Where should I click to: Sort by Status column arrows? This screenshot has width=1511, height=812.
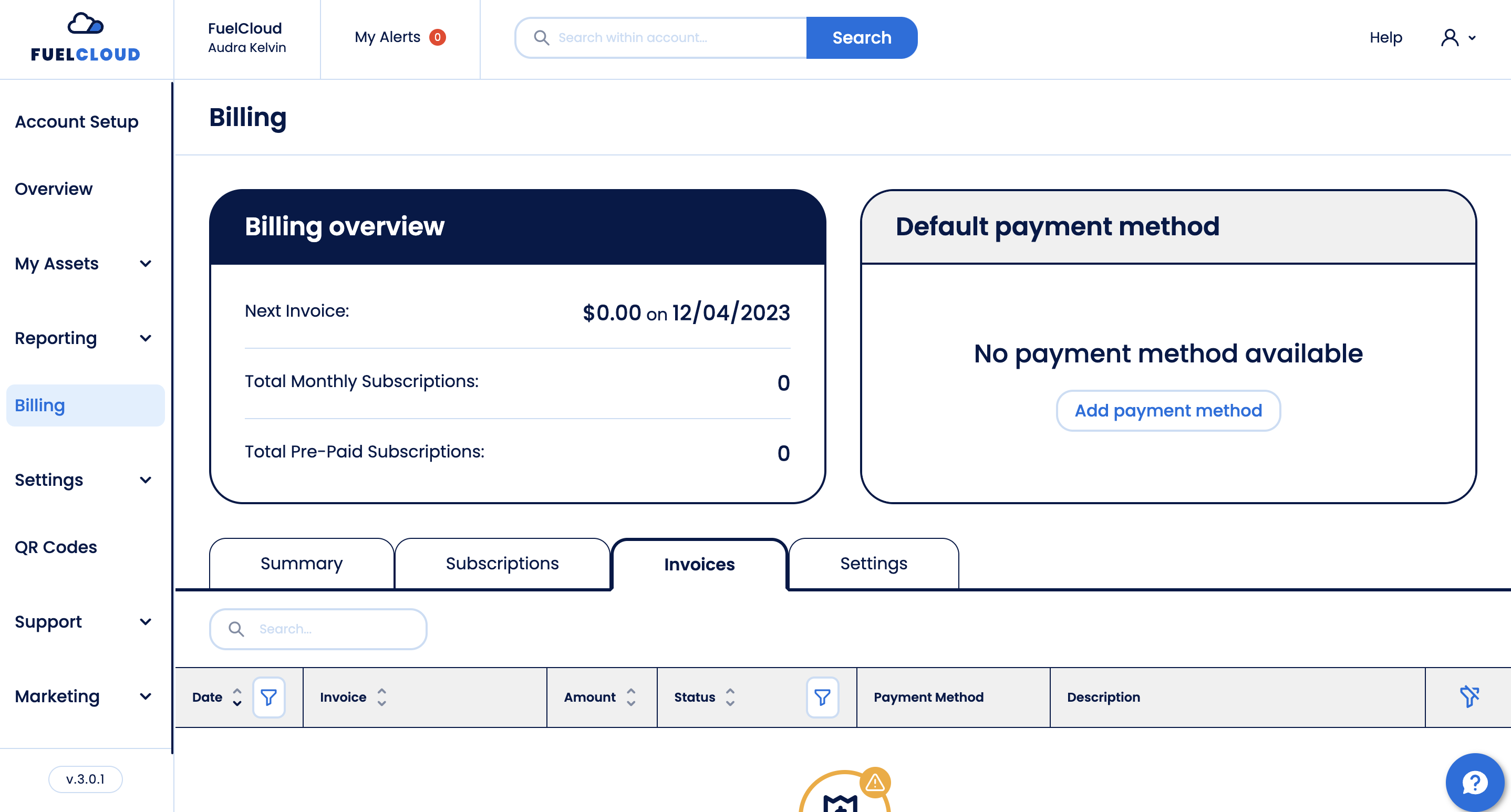(730, 697)
